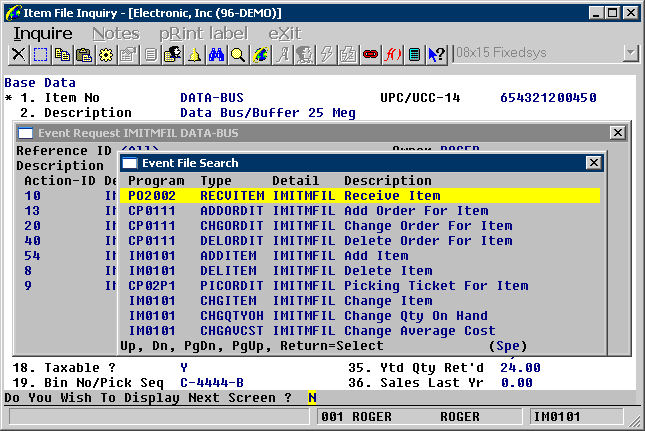Viewport: 645px width, 431px height.
Task: Click the greyed chart pages icon
Action: tap(348, 55)
